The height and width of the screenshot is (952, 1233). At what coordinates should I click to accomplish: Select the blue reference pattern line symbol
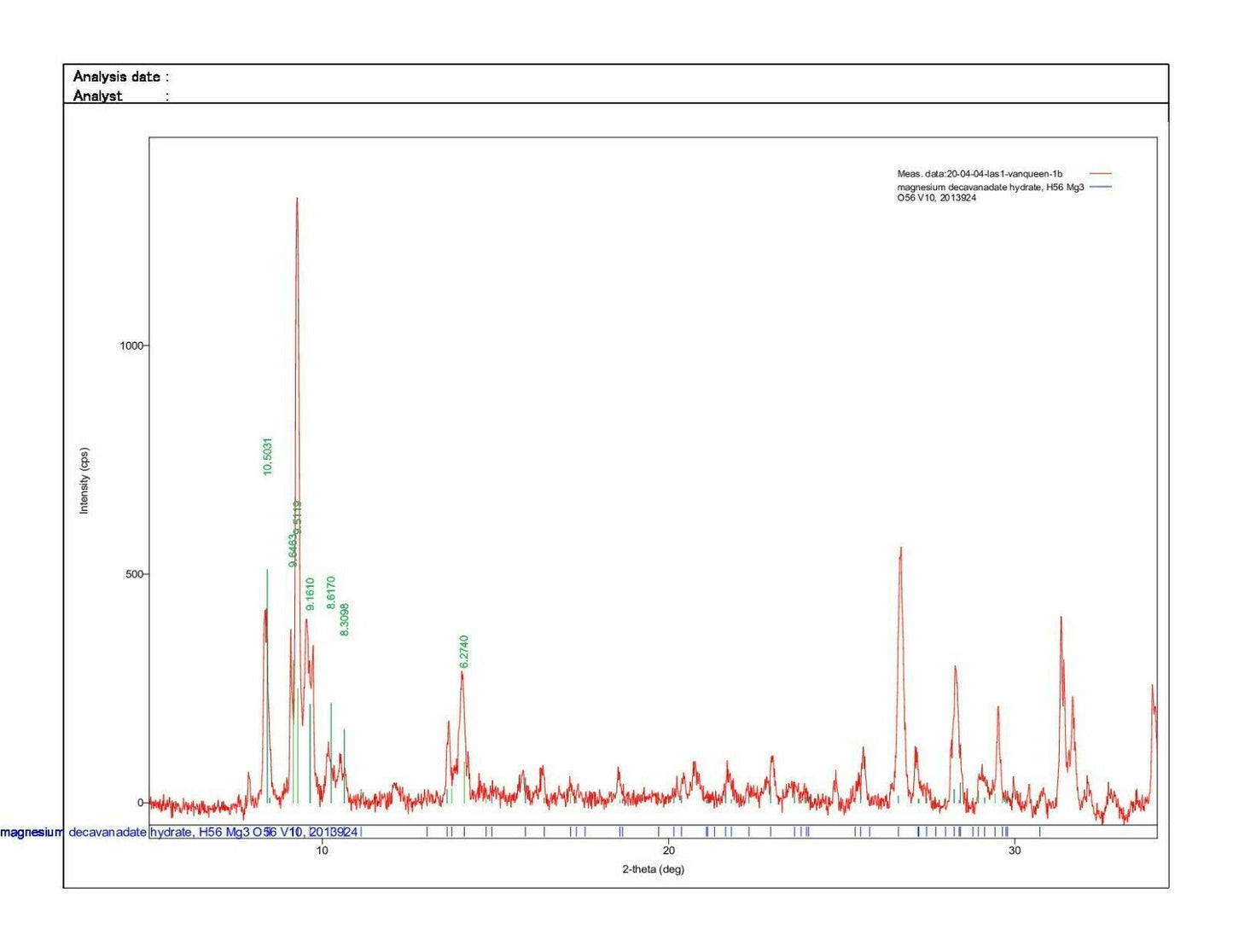point(1101,186)
